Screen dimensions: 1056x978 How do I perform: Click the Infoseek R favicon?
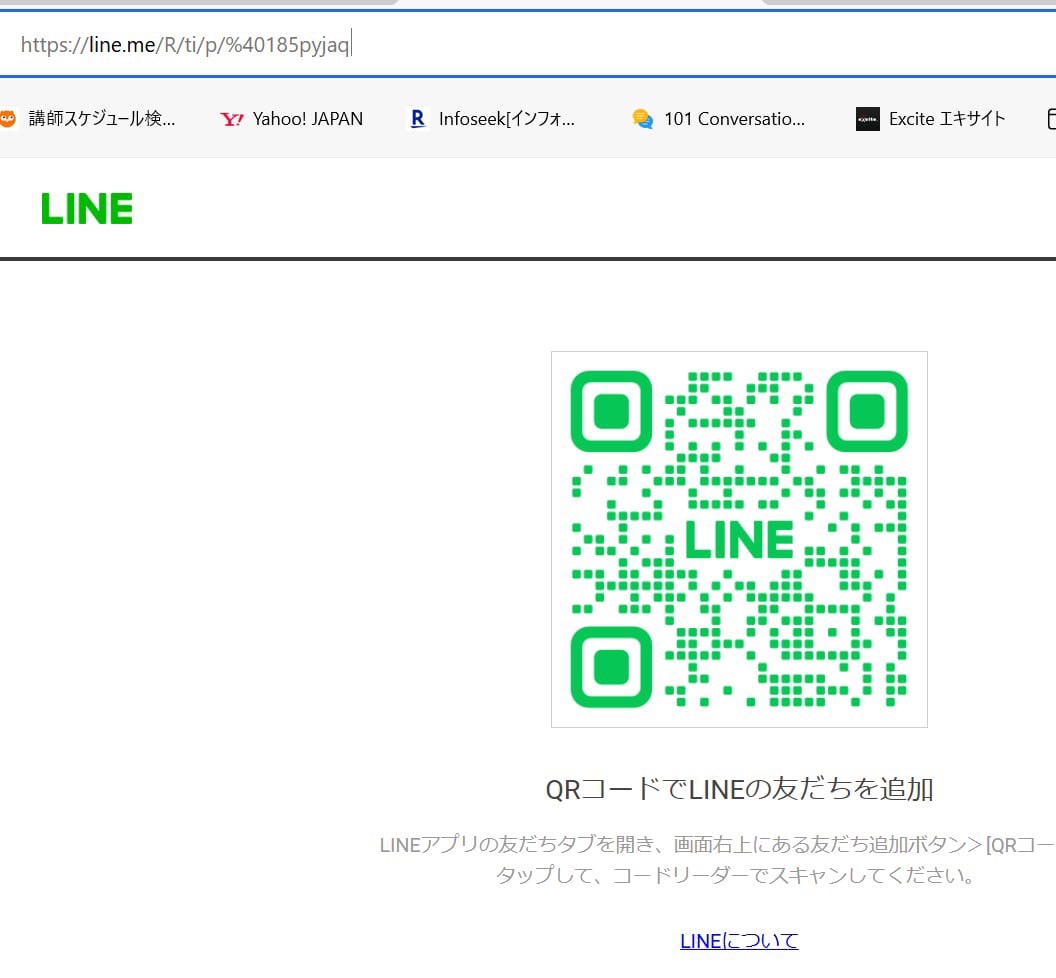point(418,119)
